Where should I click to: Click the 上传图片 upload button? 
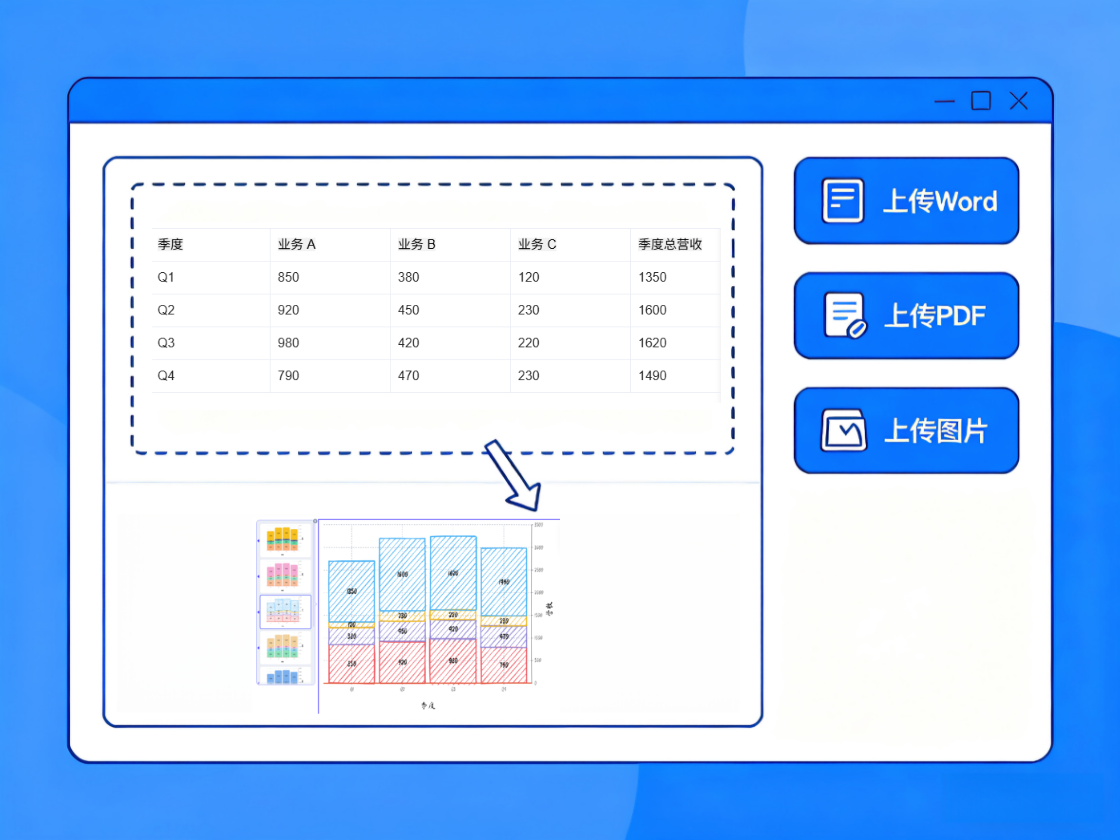click(906, 430)
